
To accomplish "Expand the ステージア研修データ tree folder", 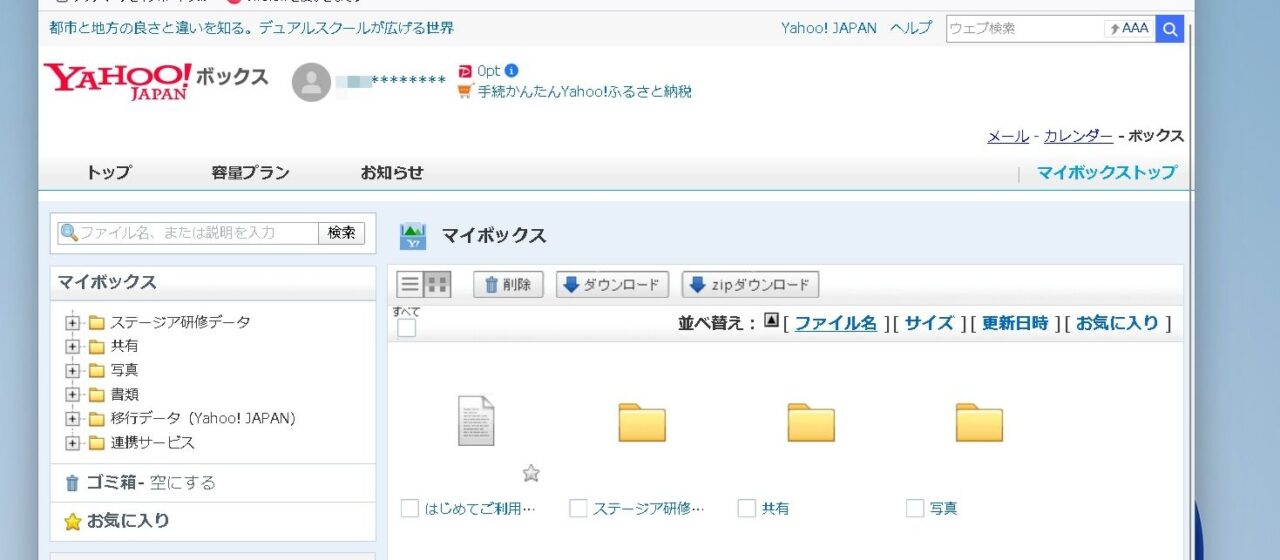I will tap(72, 323).
